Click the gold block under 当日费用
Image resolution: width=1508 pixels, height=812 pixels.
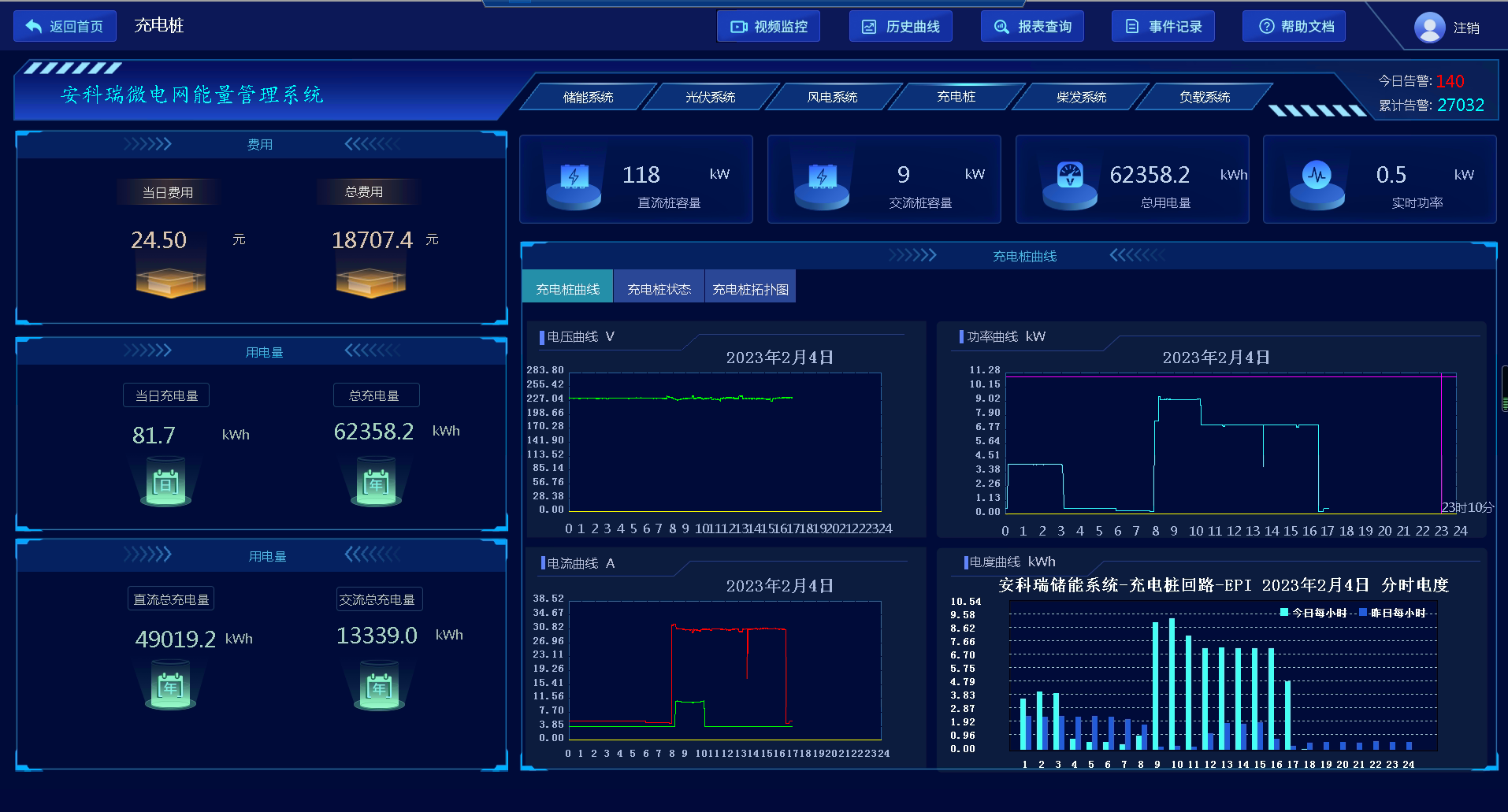(x=170, y=281)
